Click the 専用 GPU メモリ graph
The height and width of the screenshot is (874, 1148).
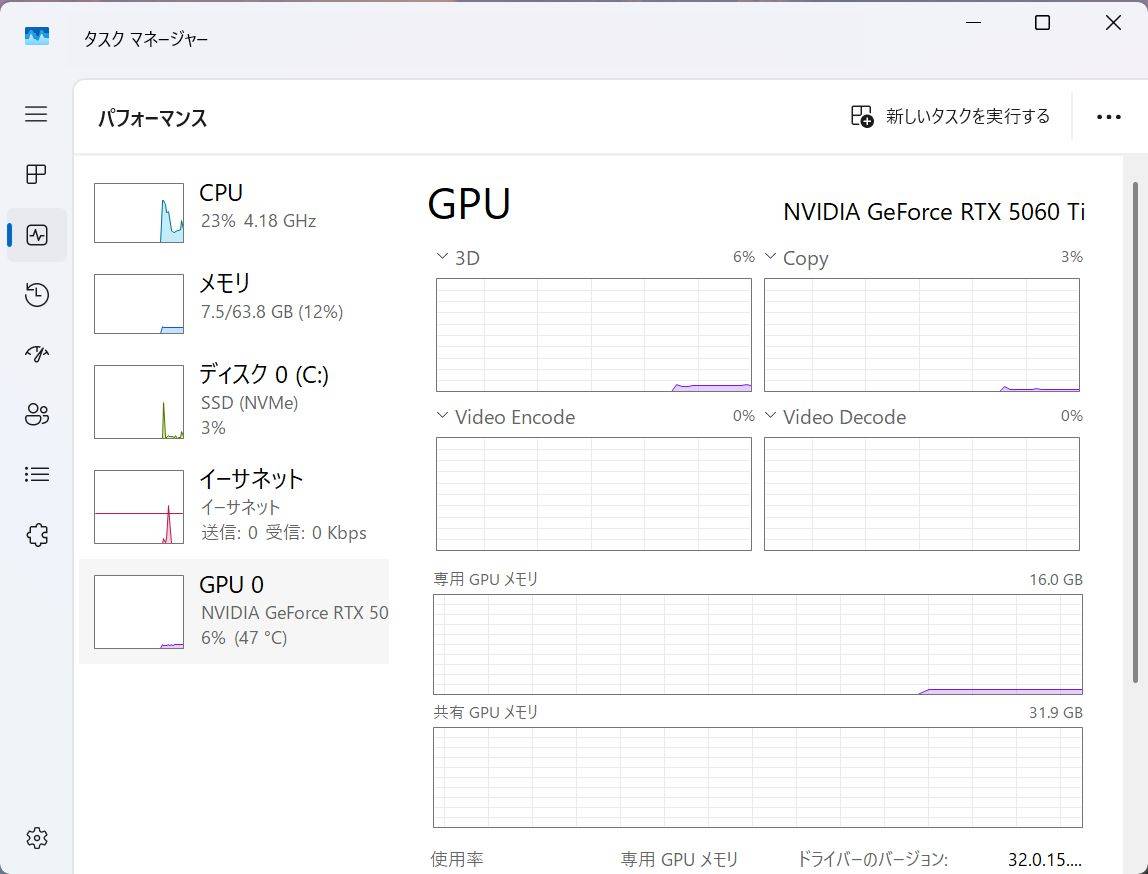pos(758,644)
